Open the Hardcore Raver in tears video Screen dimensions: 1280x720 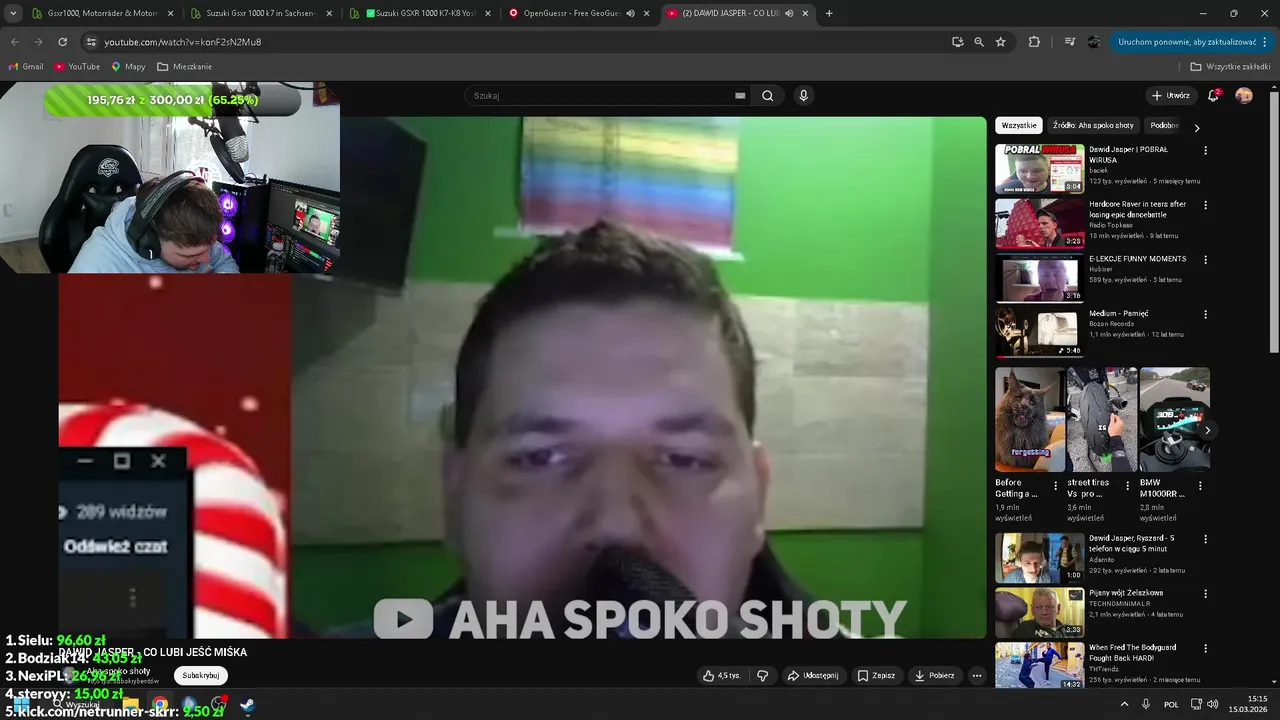(x=1039, y=223)
